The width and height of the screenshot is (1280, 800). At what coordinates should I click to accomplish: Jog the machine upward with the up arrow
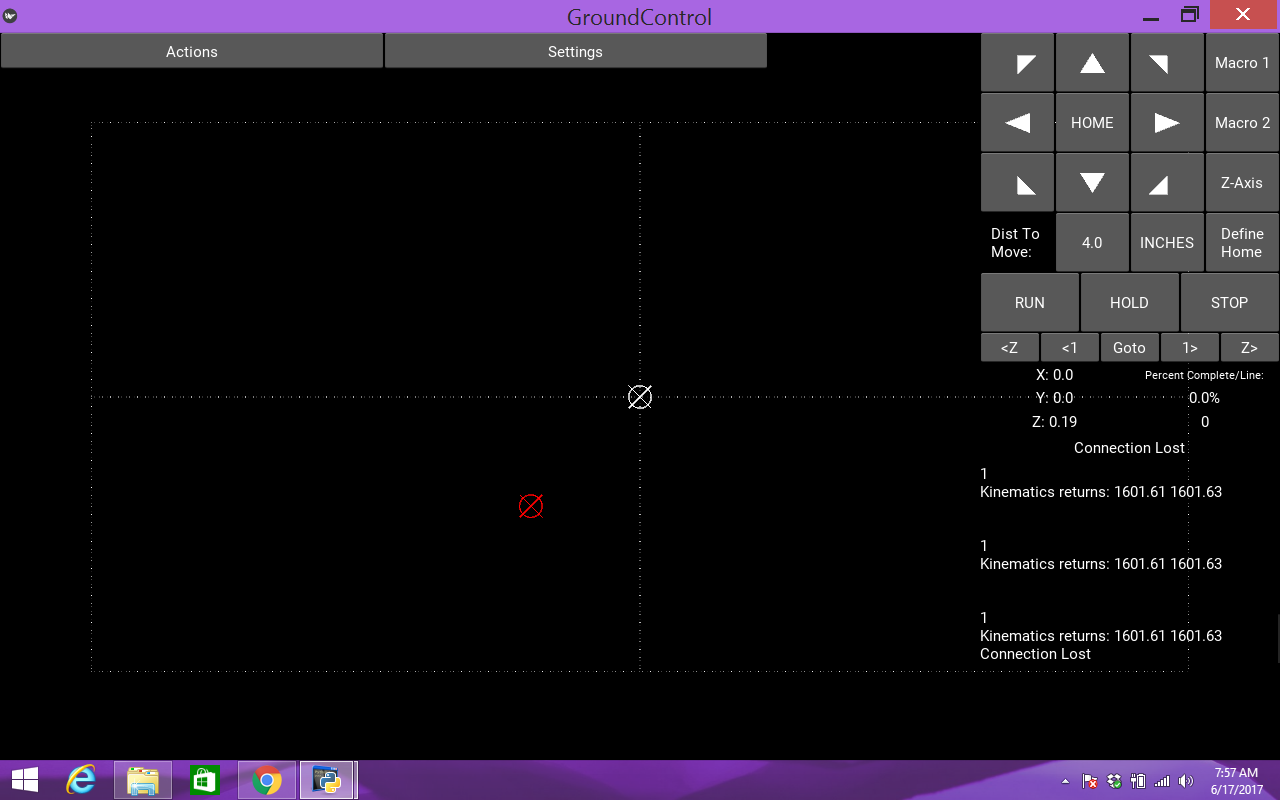tap(1092, 62)
